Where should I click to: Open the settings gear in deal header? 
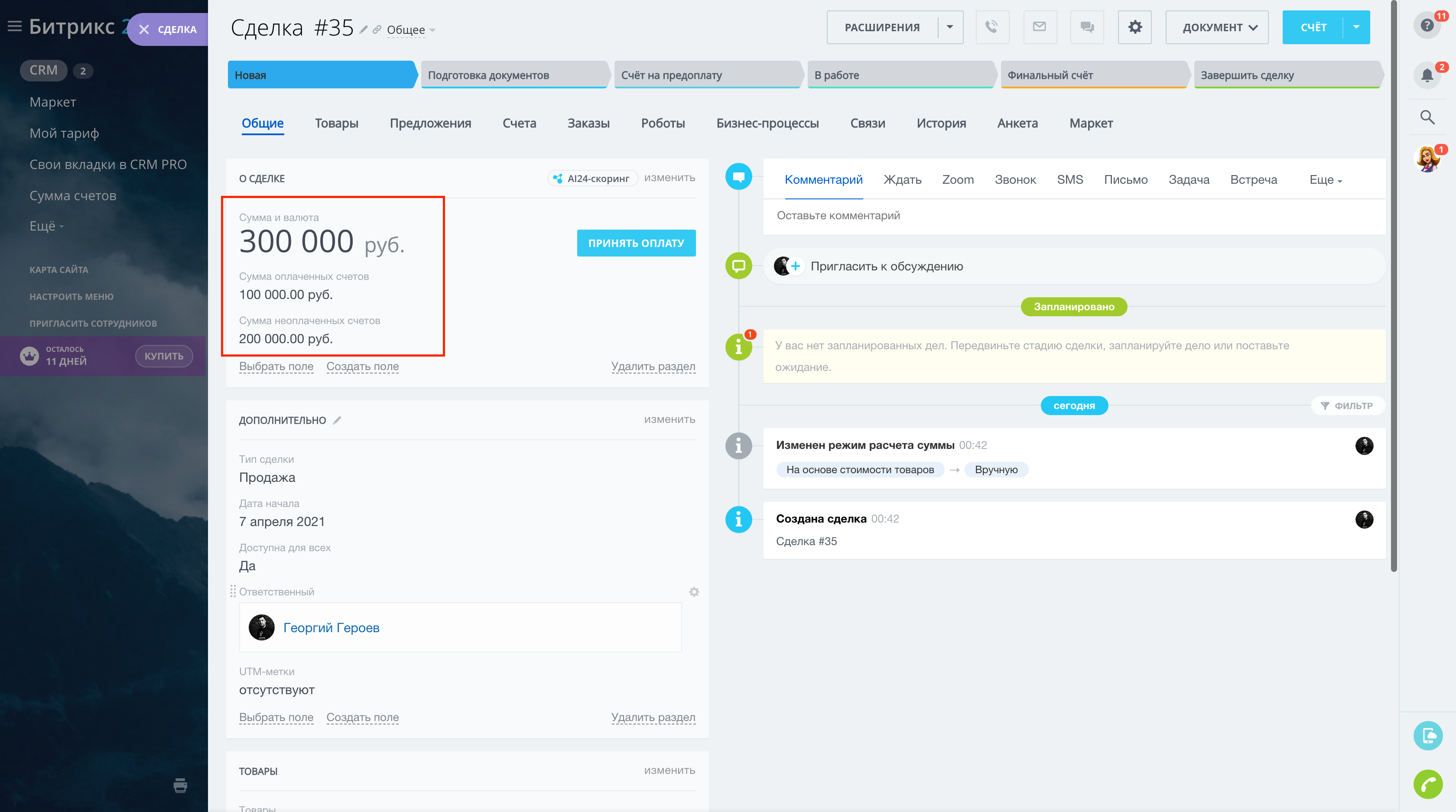(1134, 27)
